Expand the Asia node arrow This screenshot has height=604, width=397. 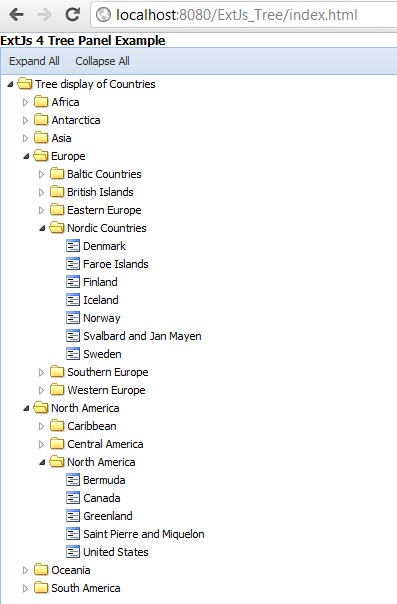pos(25,138)
